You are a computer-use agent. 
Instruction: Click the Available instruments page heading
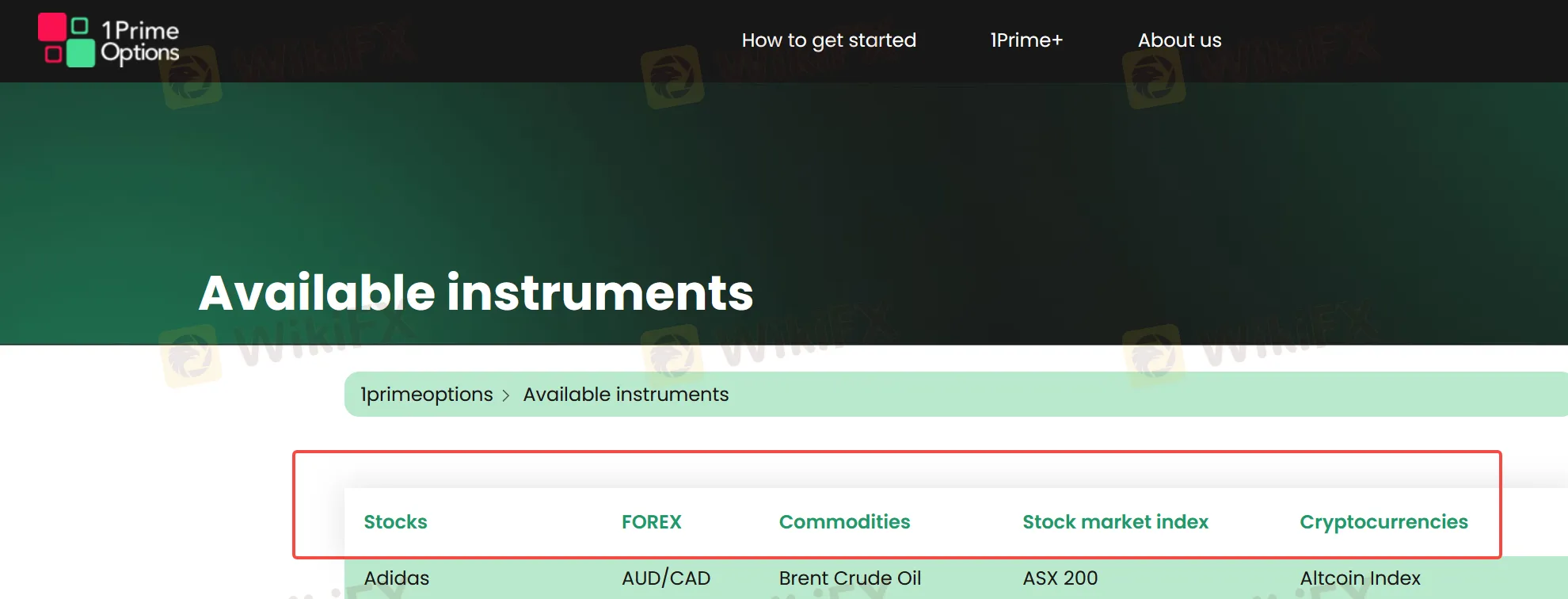[x=476, y=293]
